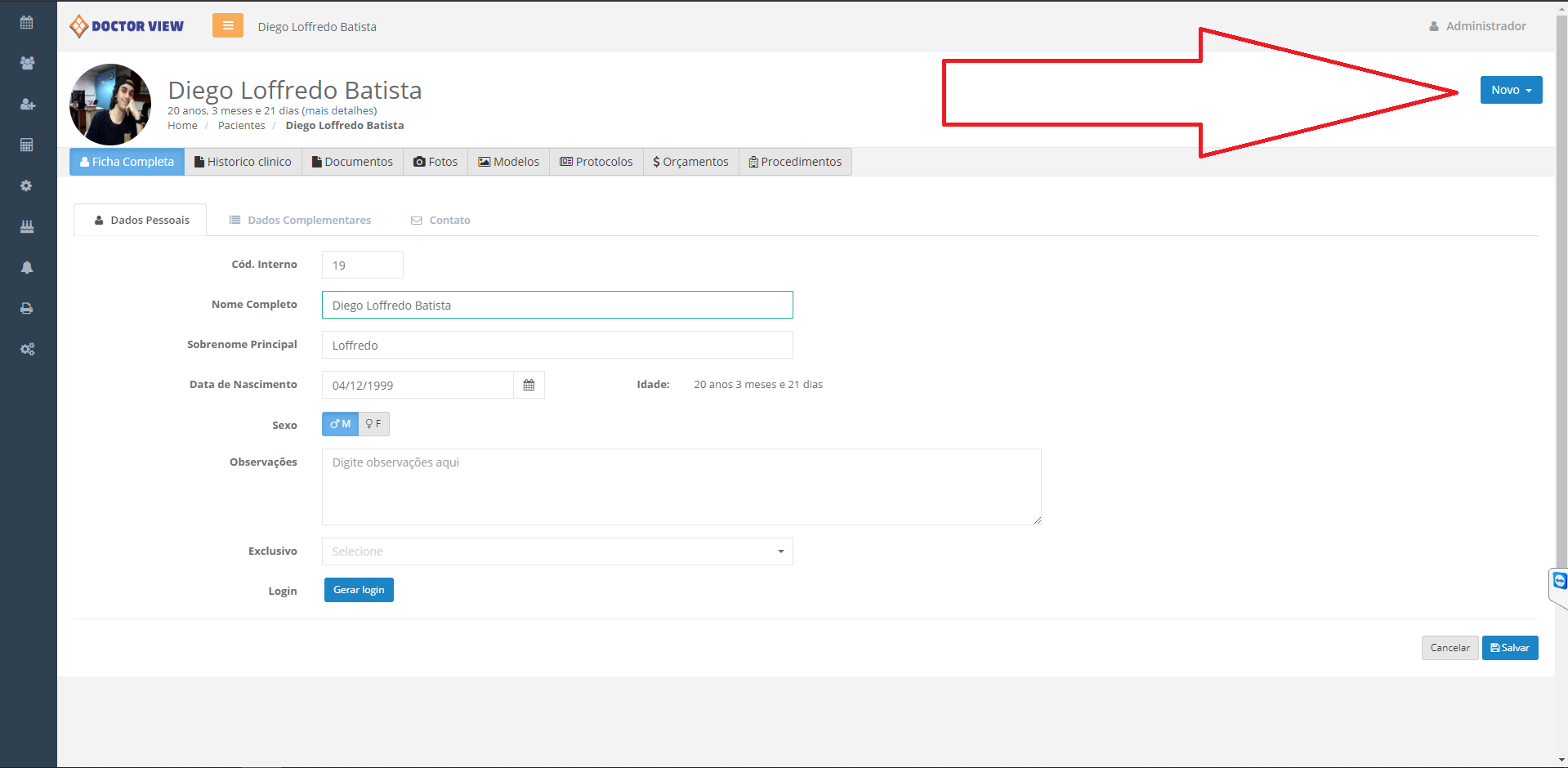Click the Gerar login button
1568x768 pixels.
point(359,590)
